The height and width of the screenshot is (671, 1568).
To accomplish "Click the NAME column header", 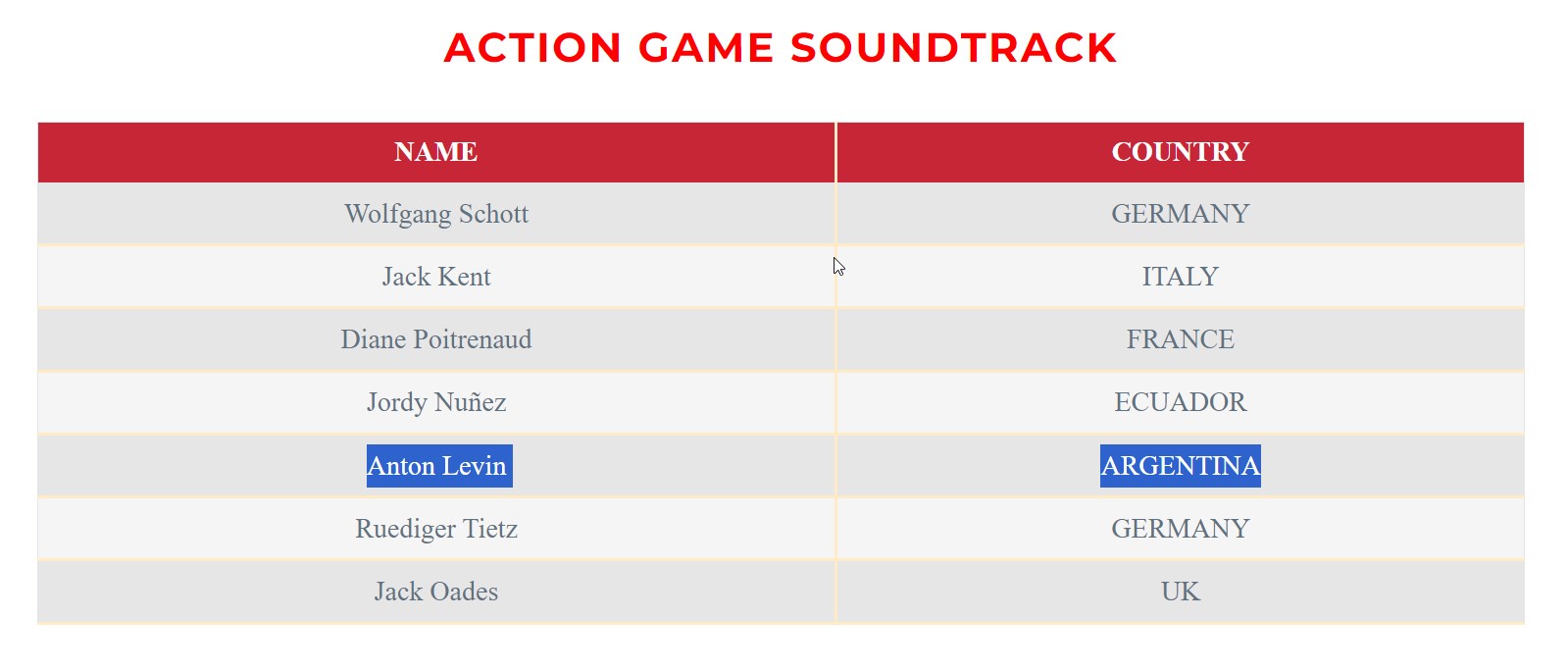I will click(x=436, y=152).
